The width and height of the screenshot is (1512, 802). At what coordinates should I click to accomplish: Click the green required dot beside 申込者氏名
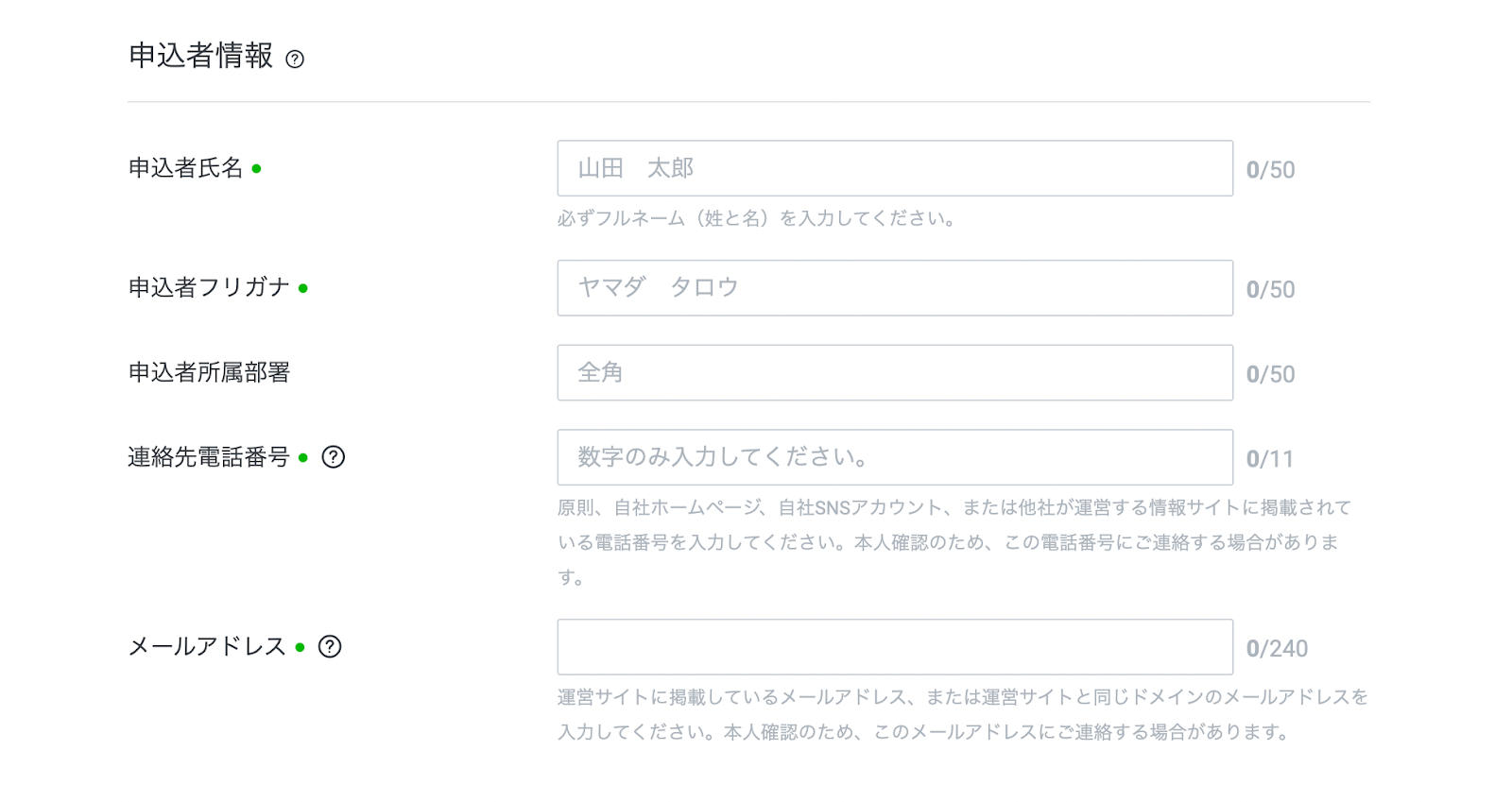click(x=256, y=169)
